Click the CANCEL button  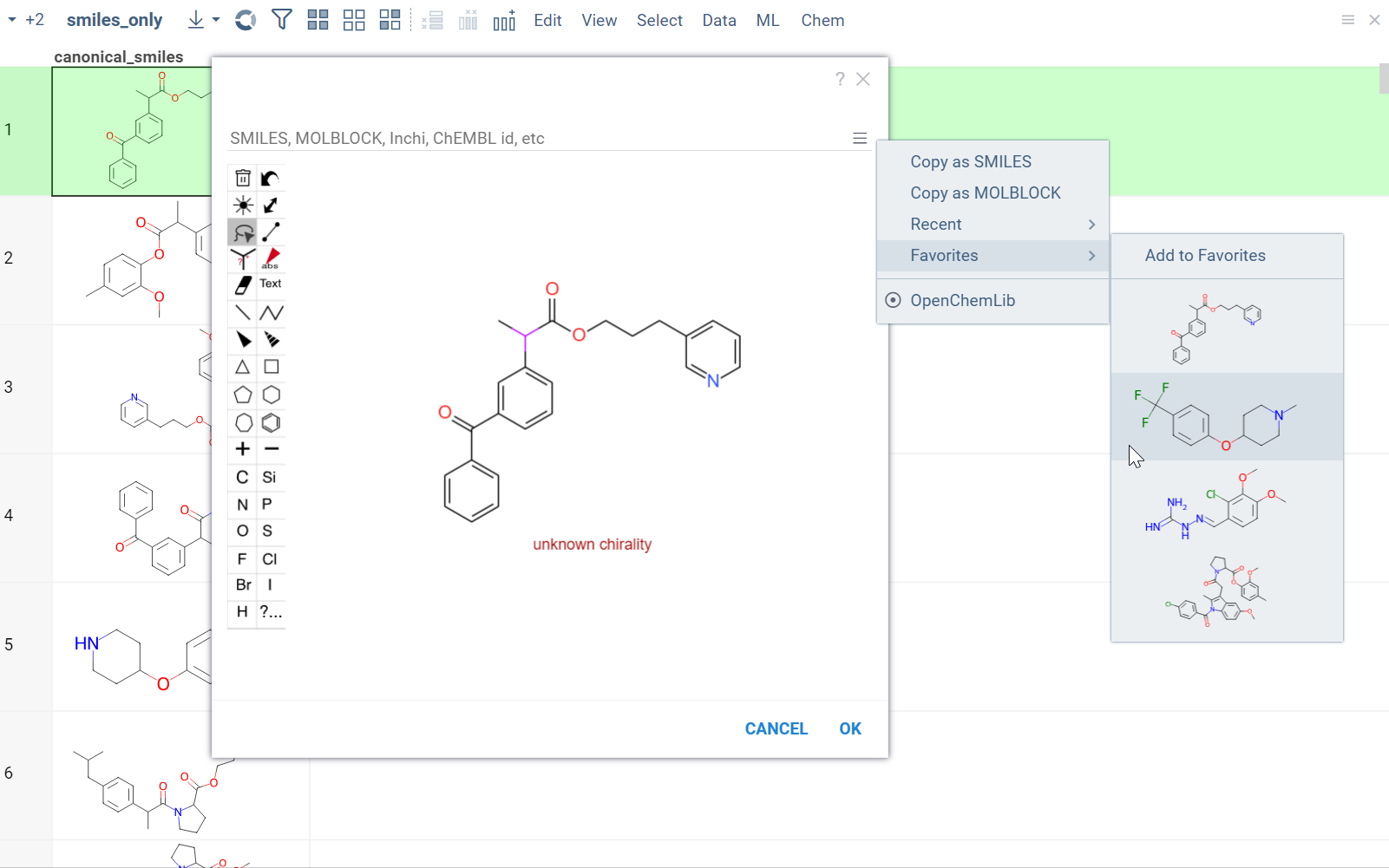[776, 728]
